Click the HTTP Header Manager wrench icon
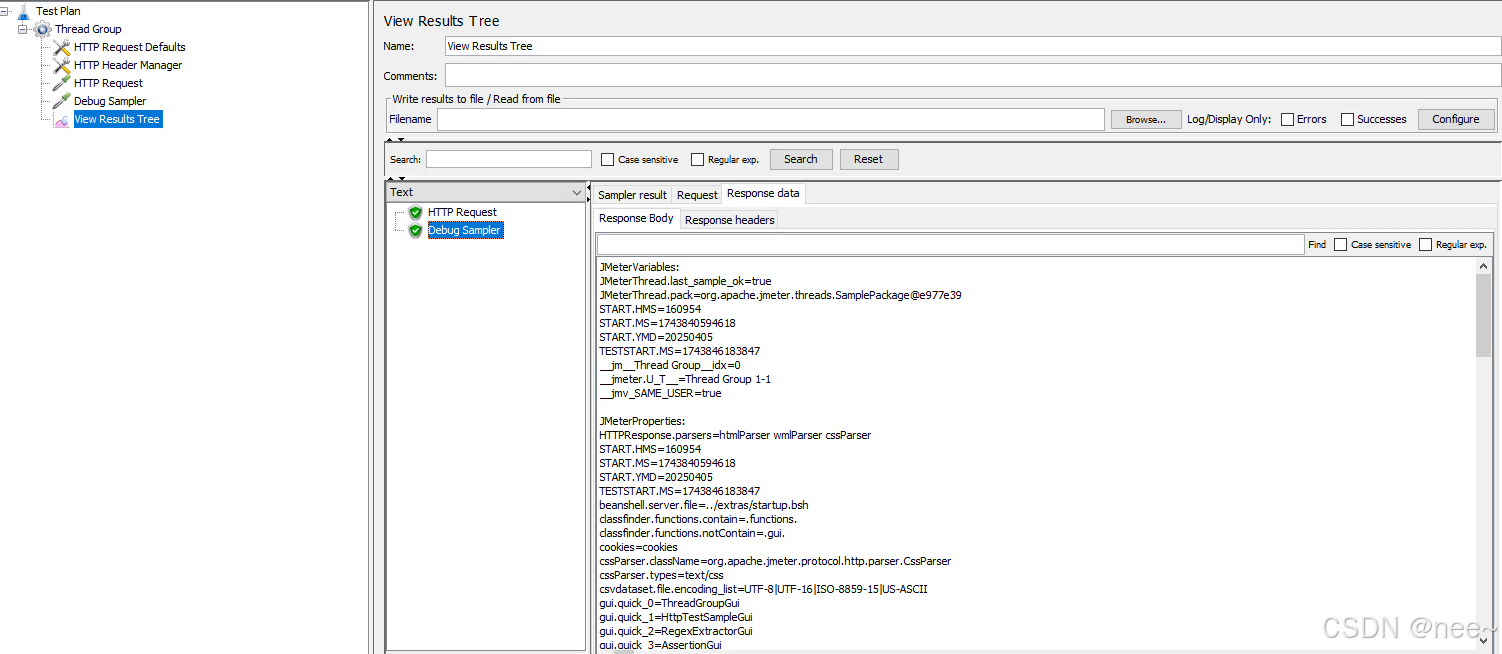The width and height of the screenshot is (1502, 654). point(61,65)
